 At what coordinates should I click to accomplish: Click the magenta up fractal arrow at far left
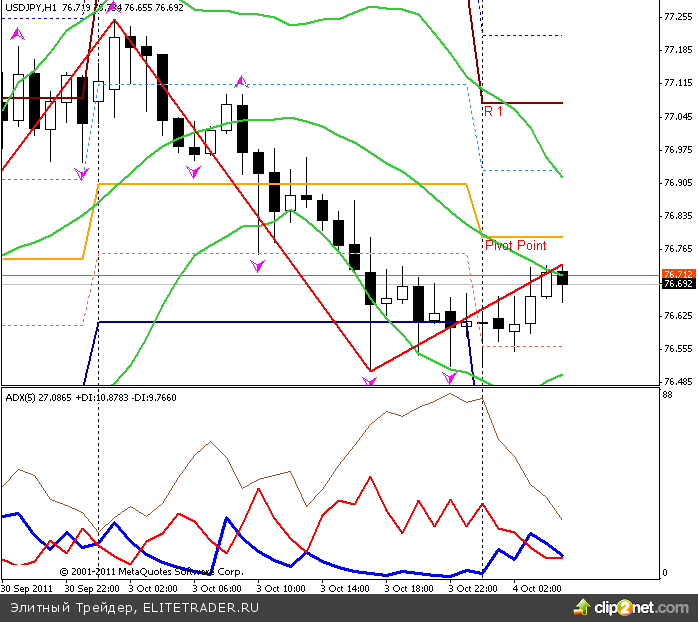(x=16, y=34)
